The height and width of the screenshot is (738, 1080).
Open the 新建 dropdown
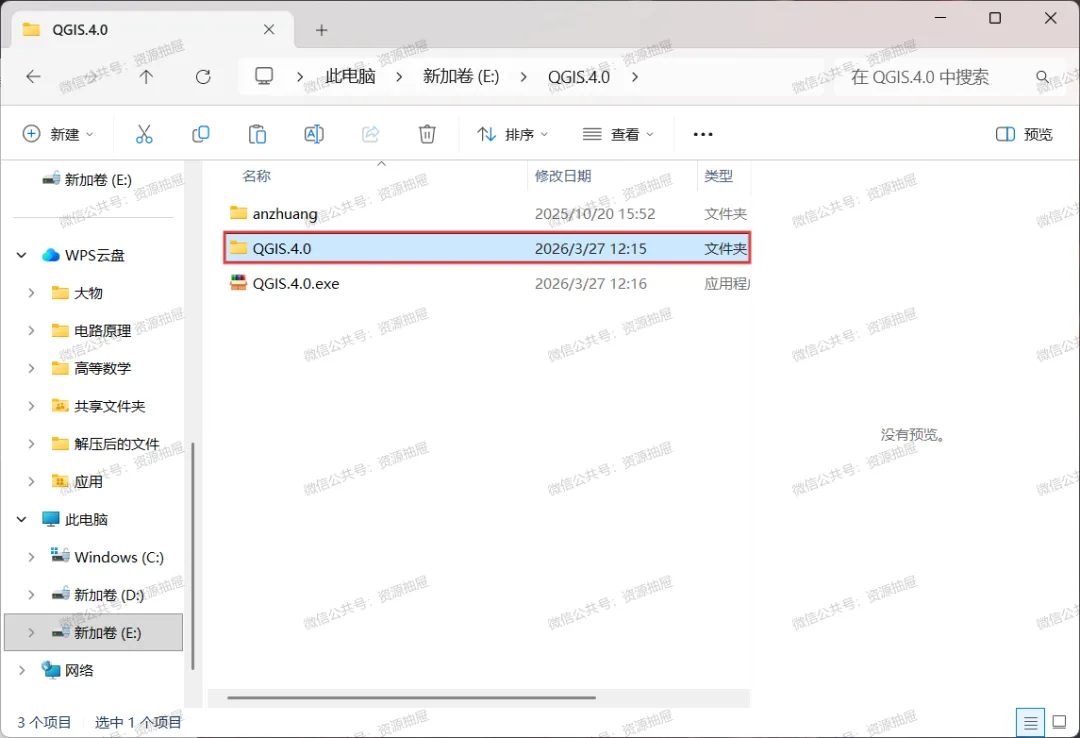coord(58,134)
